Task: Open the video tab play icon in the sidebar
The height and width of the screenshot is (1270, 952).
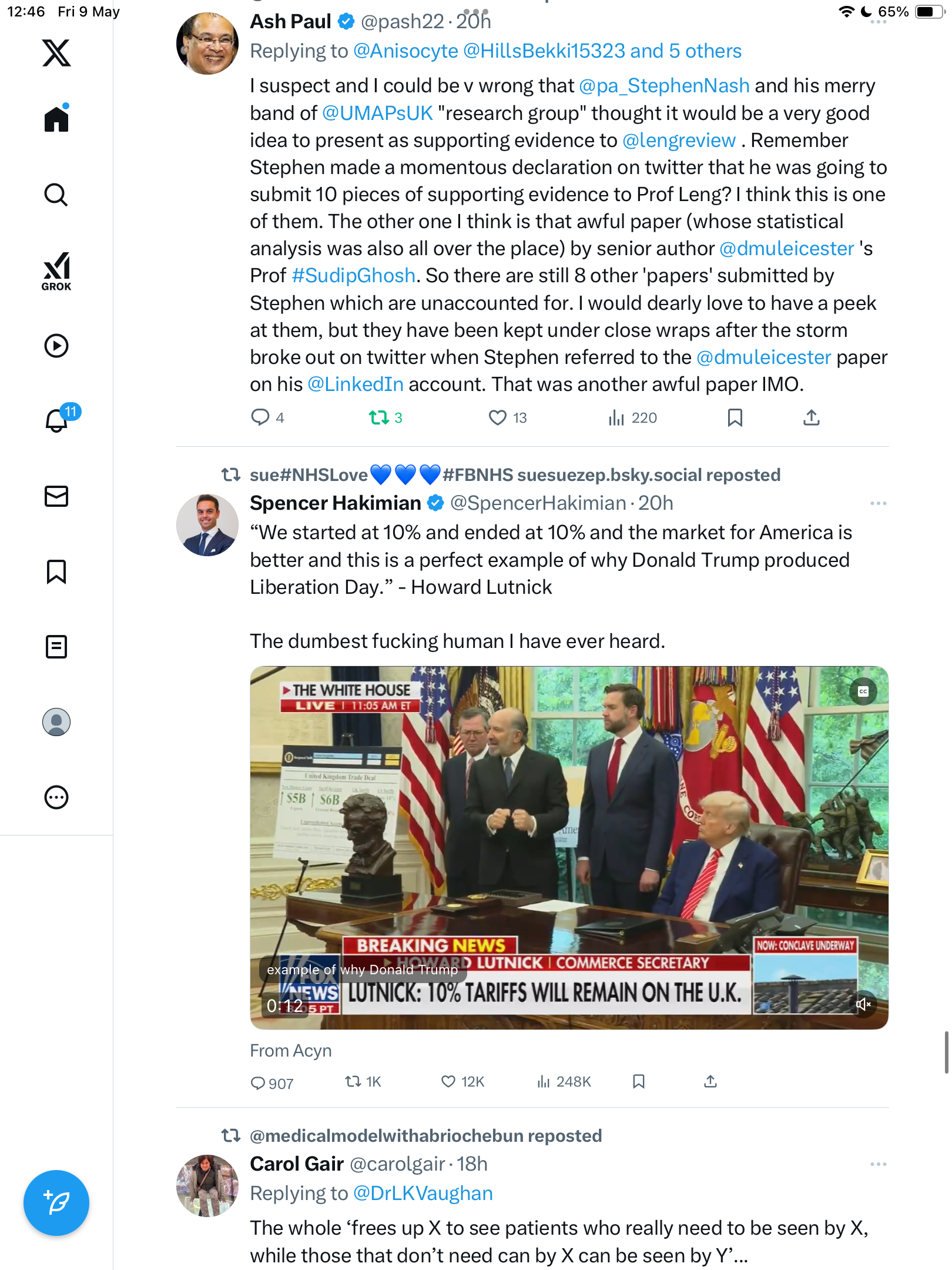Action: point(56,346)
